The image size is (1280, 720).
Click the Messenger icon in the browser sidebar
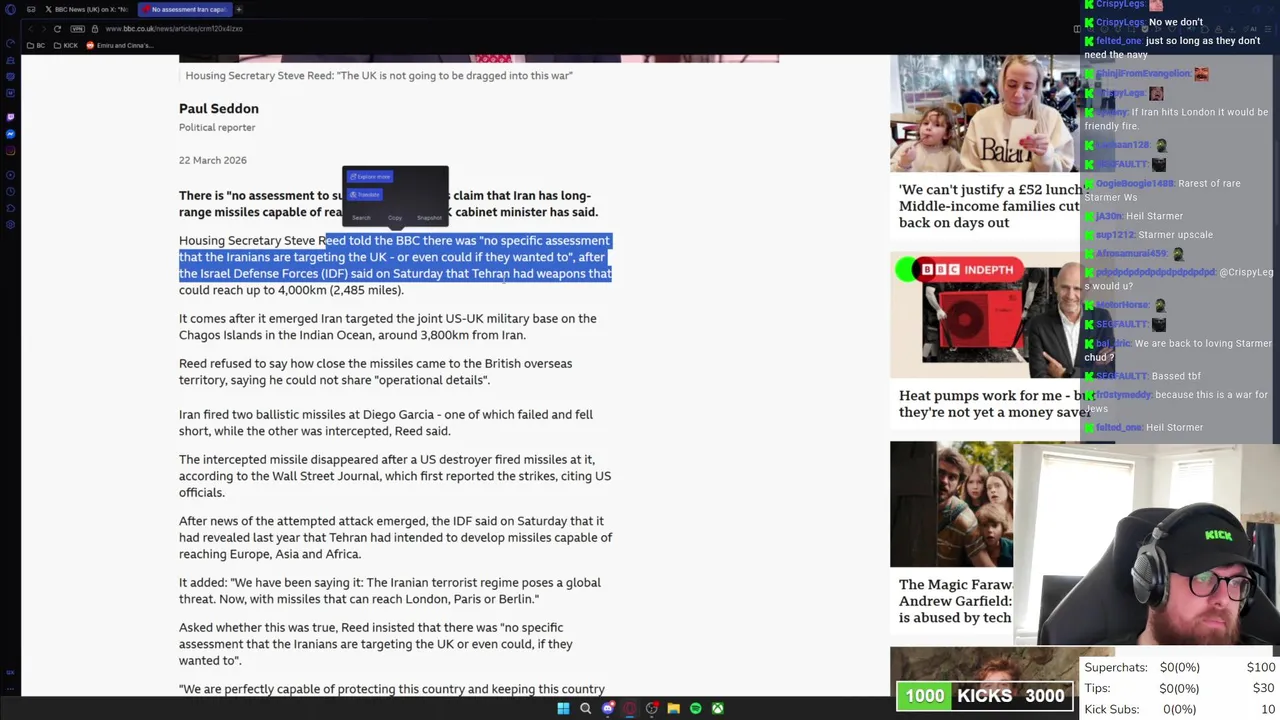(10, 134)
